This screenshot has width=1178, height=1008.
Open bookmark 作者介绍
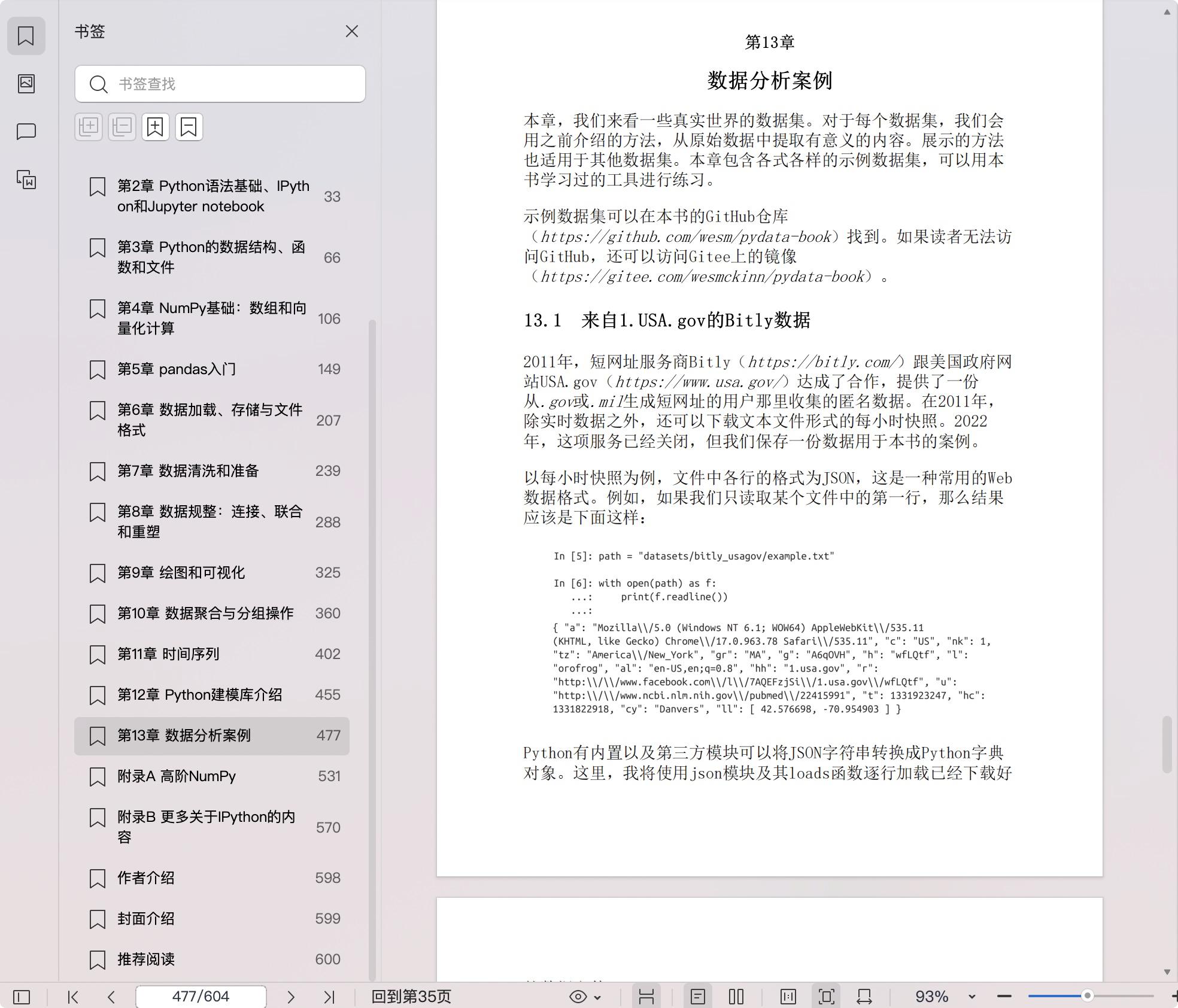(x=212, y=878)
